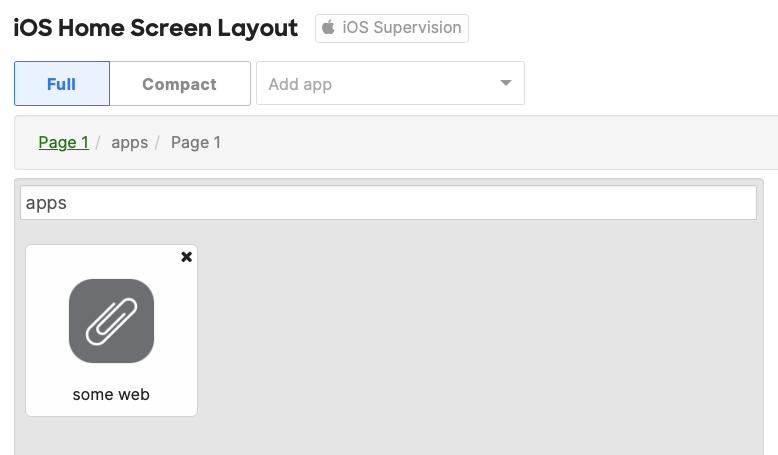
Task: Select the last Page 1 breadcrumb item
Action: [x=196, y=142]
